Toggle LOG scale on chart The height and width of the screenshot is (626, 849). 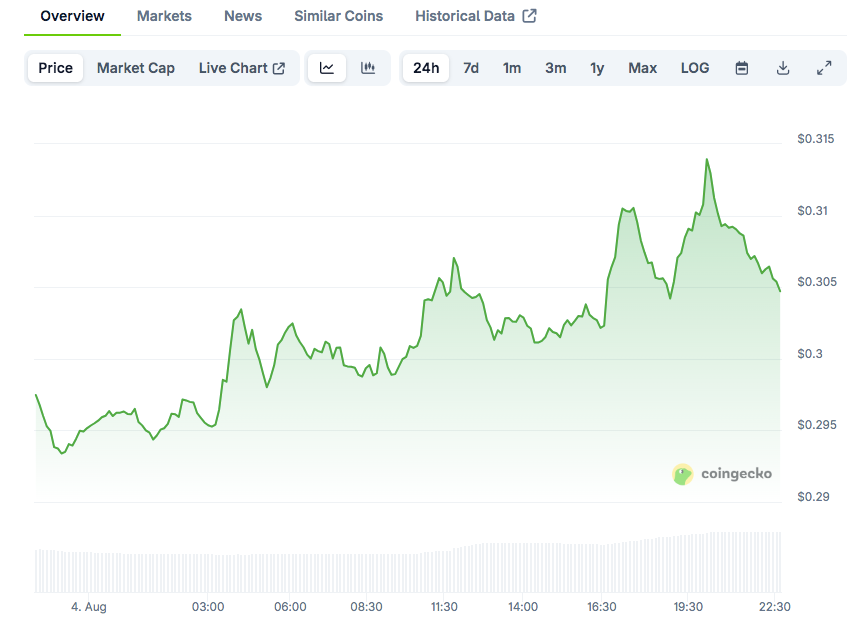tap(695, 68)
